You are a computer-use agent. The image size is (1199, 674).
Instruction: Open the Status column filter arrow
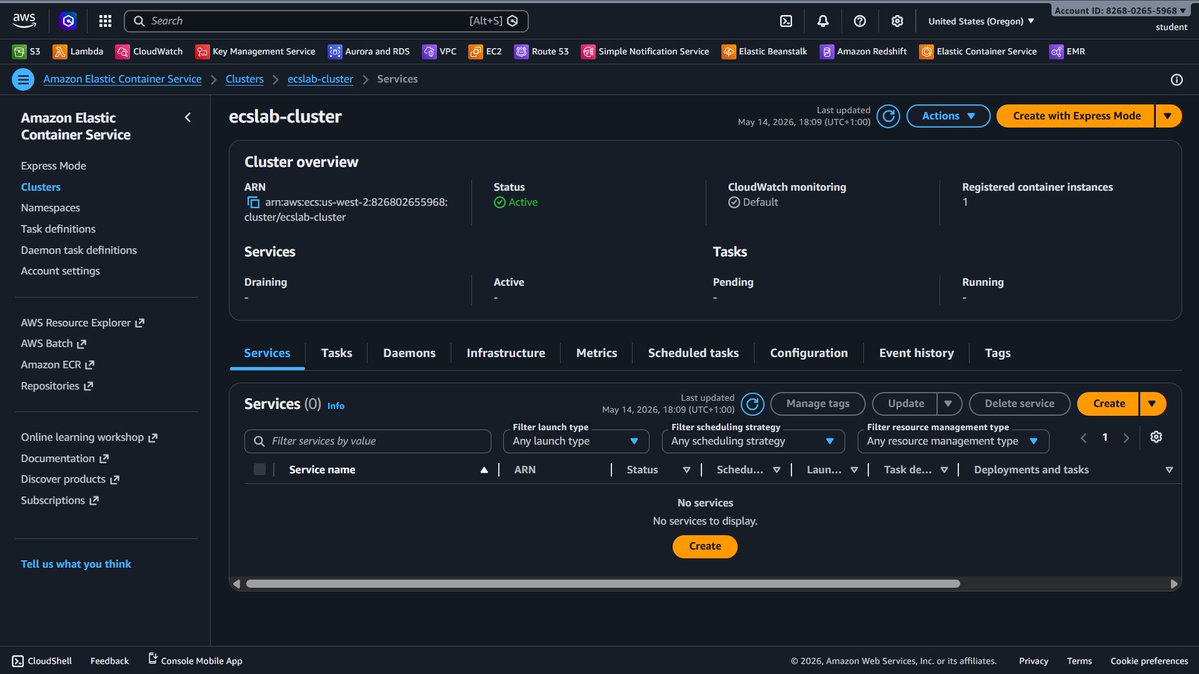687,470
